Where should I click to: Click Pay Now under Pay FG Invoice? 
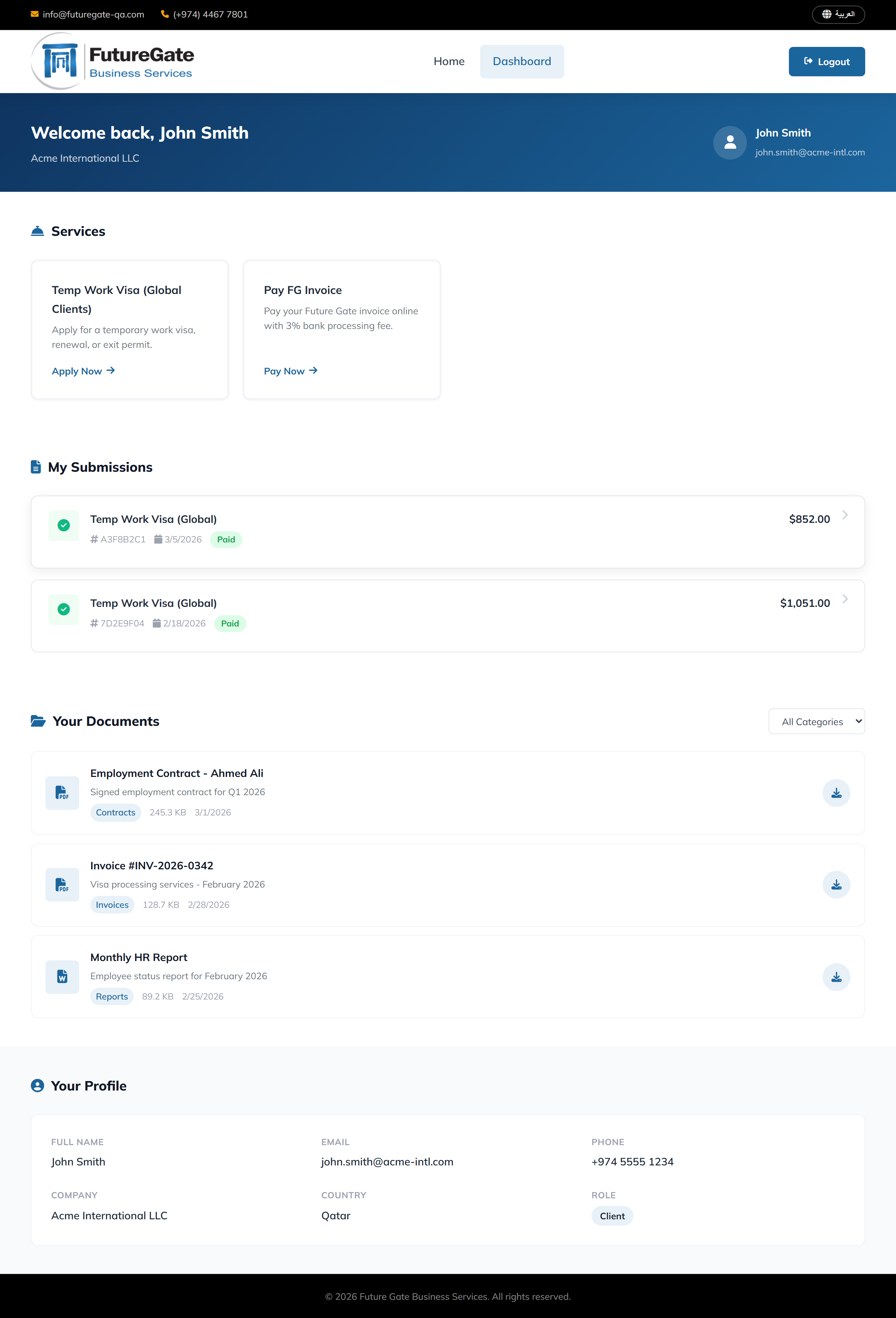point(290,370)
